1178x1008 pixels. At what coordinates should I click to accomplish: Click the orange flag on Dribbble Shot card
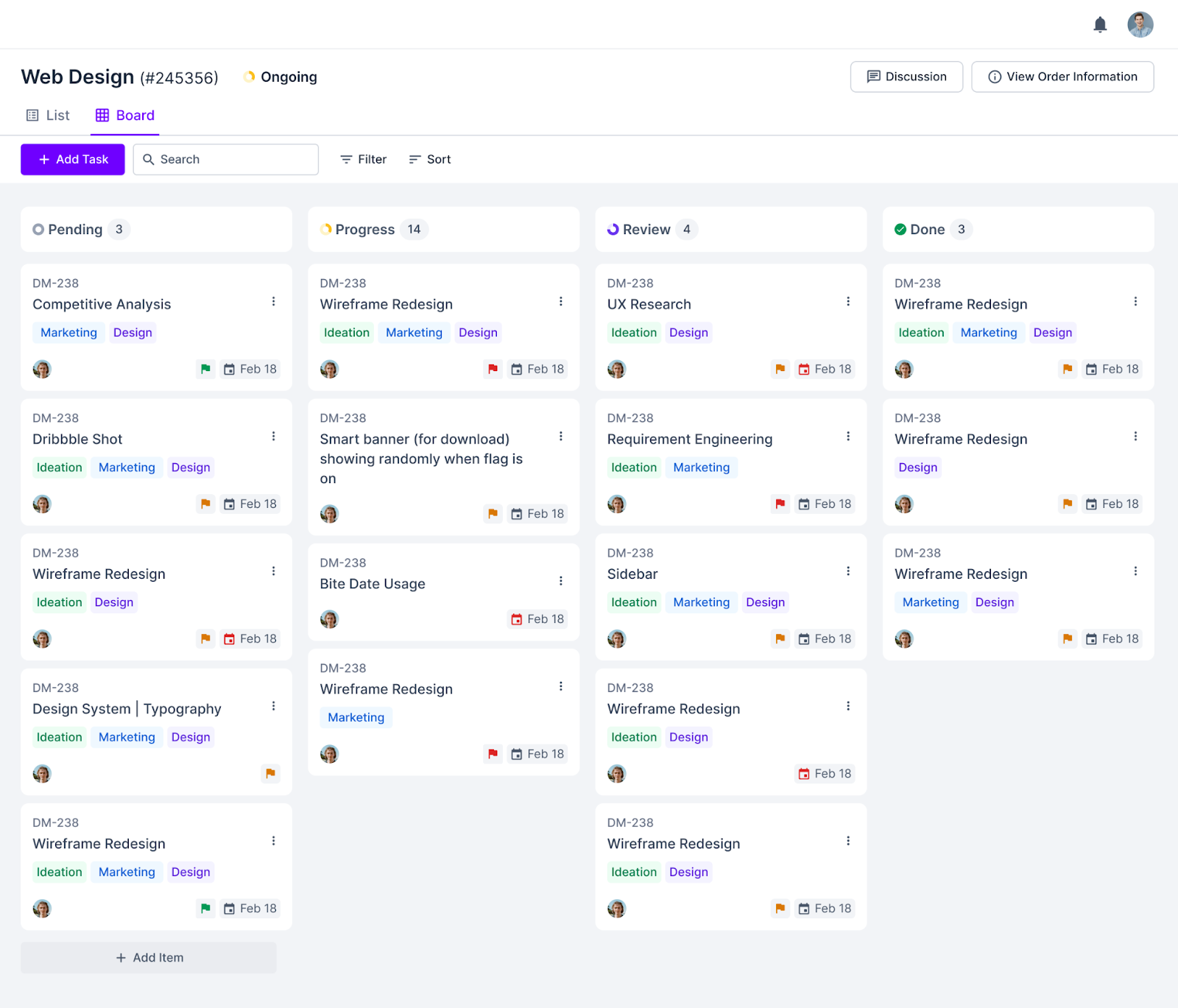click(205, 504)
